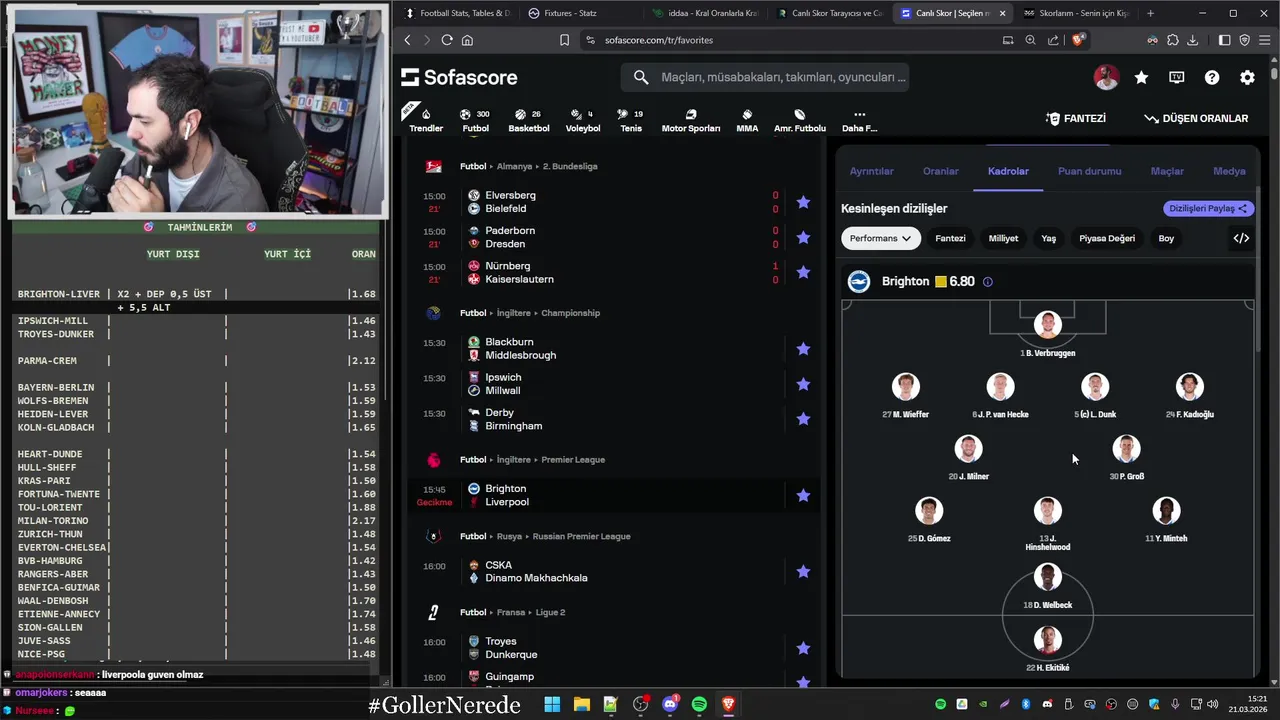Toggle favorite star for Paderborn-Dresden
Image resolution: width=1280 pixels, height=720 pixels.
tap(803, 238)
